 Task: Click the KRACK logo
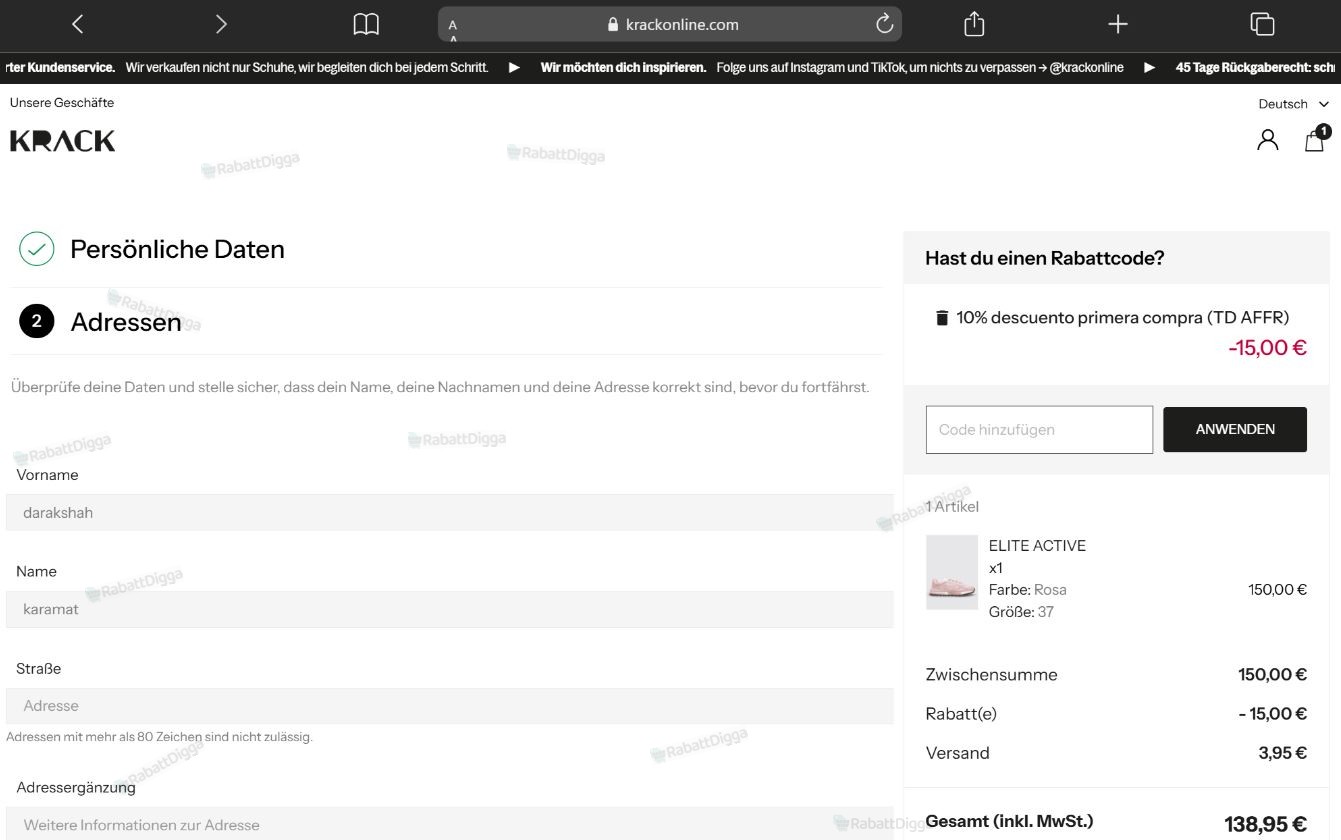62,141
